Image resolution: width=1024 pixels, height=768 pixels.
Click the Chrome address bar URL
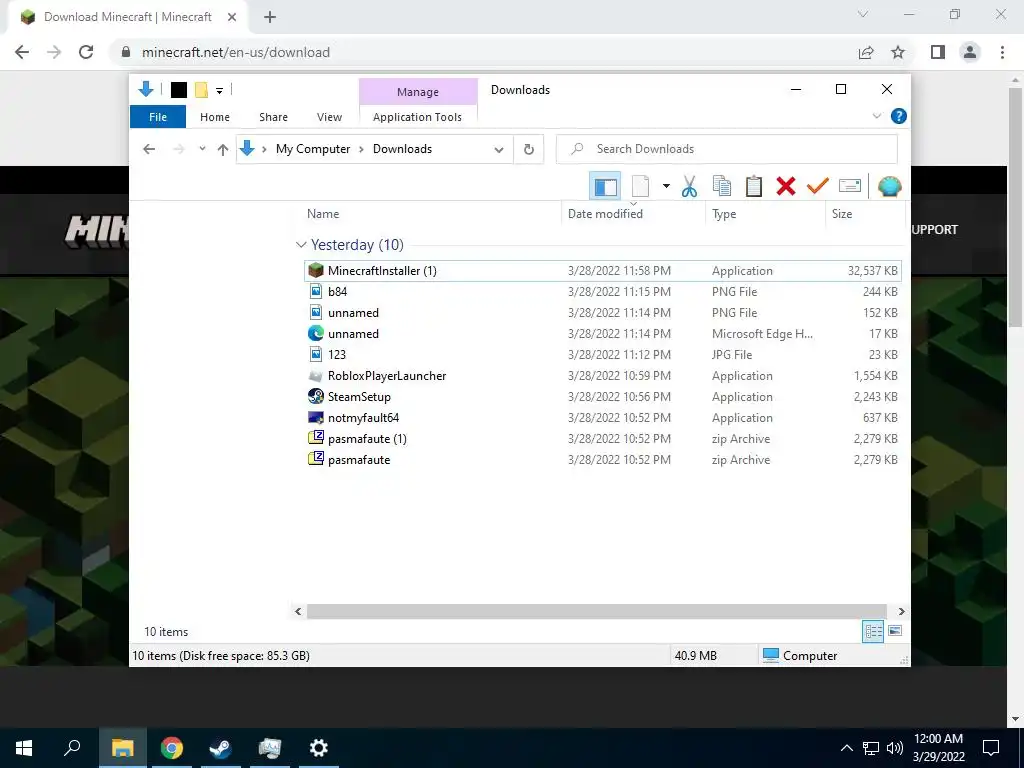click(x=236, y=52)
